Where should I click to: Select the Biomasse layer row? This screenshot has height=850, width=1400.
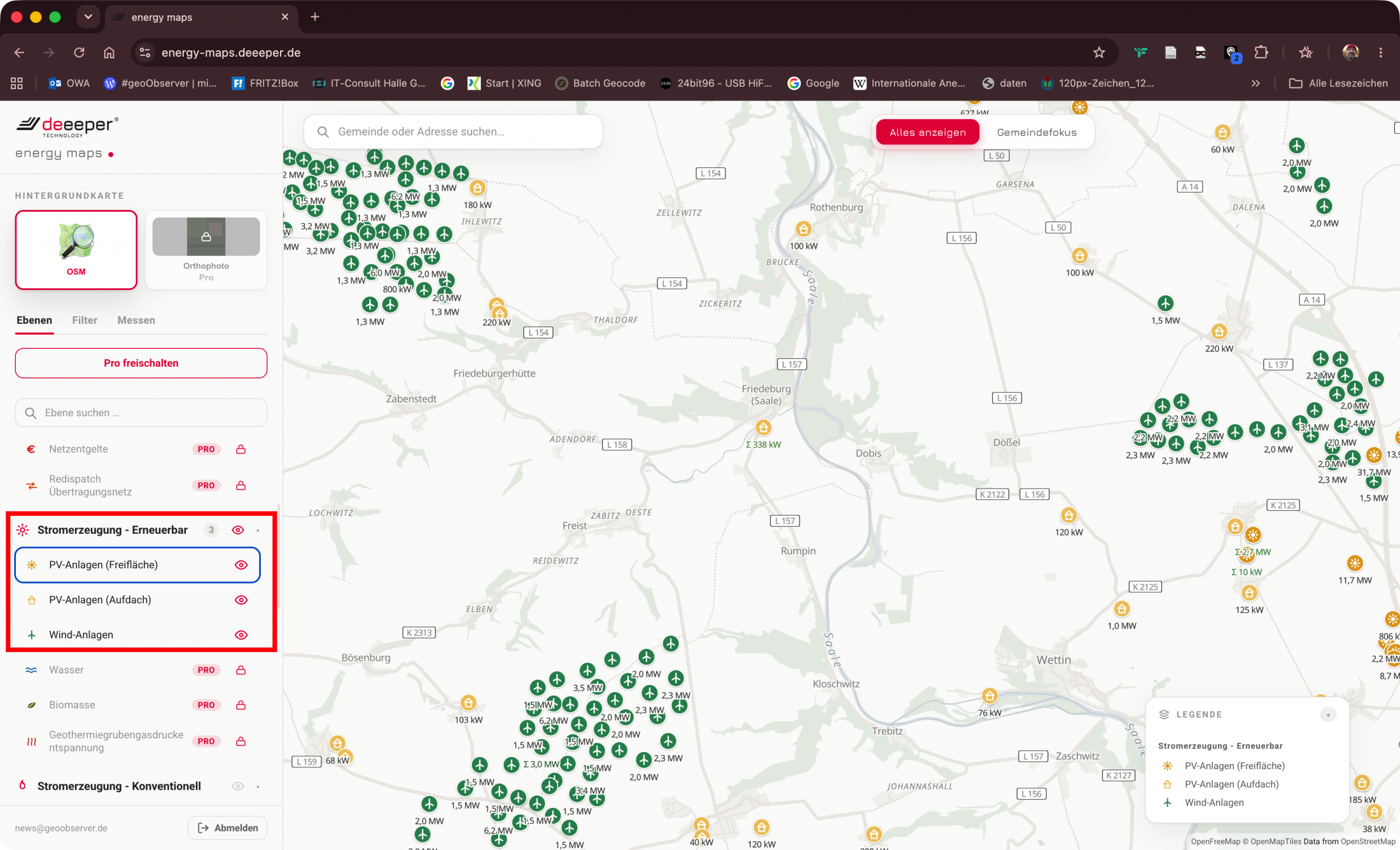137,705
